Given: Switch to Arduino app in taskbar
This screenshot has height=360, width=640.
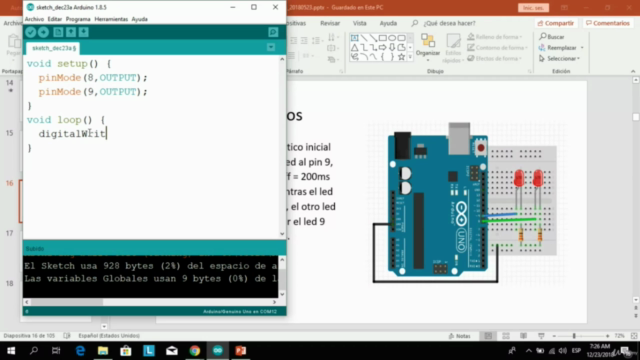Looking at the screenshot, I should 218,351.
